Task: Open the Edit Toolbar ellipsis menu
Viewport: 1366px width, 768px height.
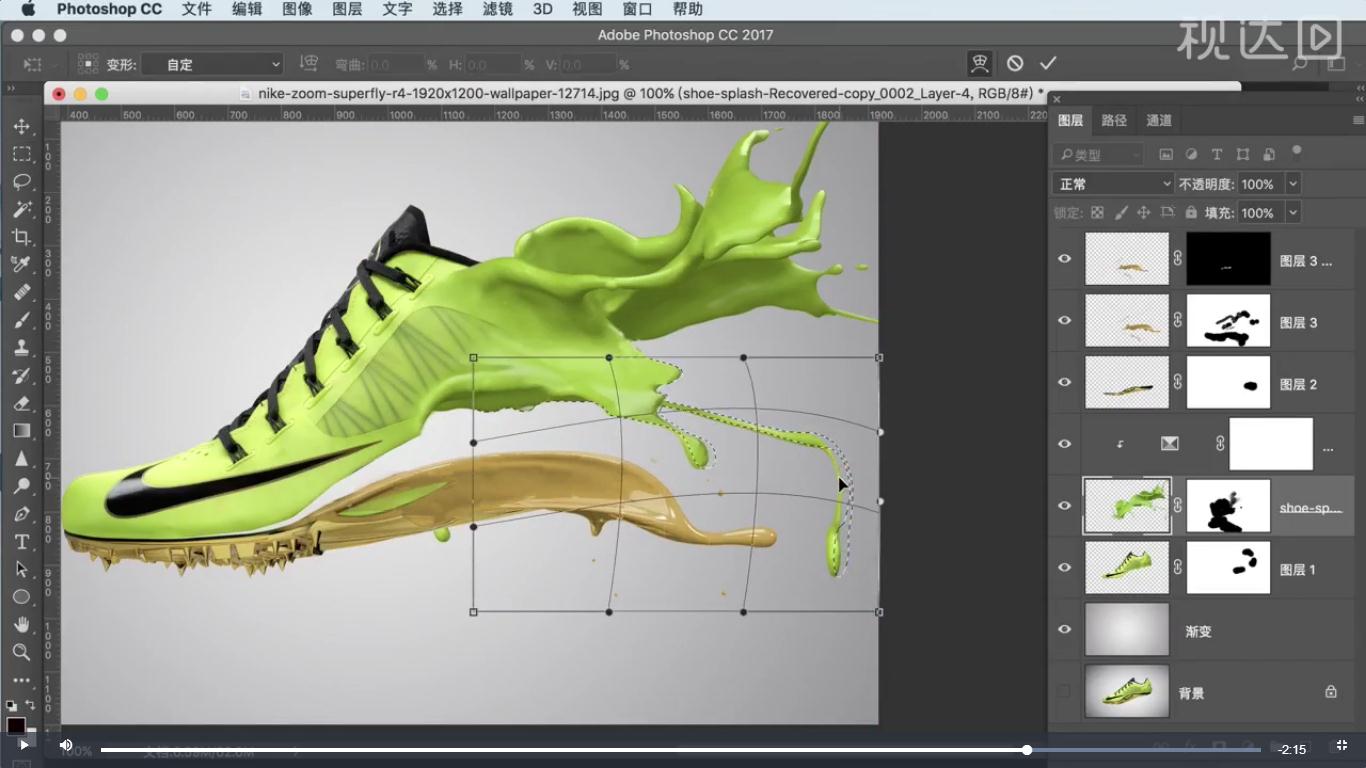Action: tap(21, 680)
